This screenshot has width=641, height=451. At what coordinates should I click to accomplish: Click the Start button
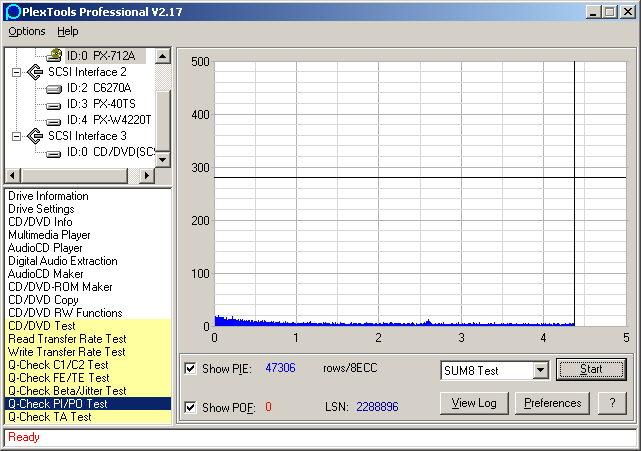[x=591, y=370]
